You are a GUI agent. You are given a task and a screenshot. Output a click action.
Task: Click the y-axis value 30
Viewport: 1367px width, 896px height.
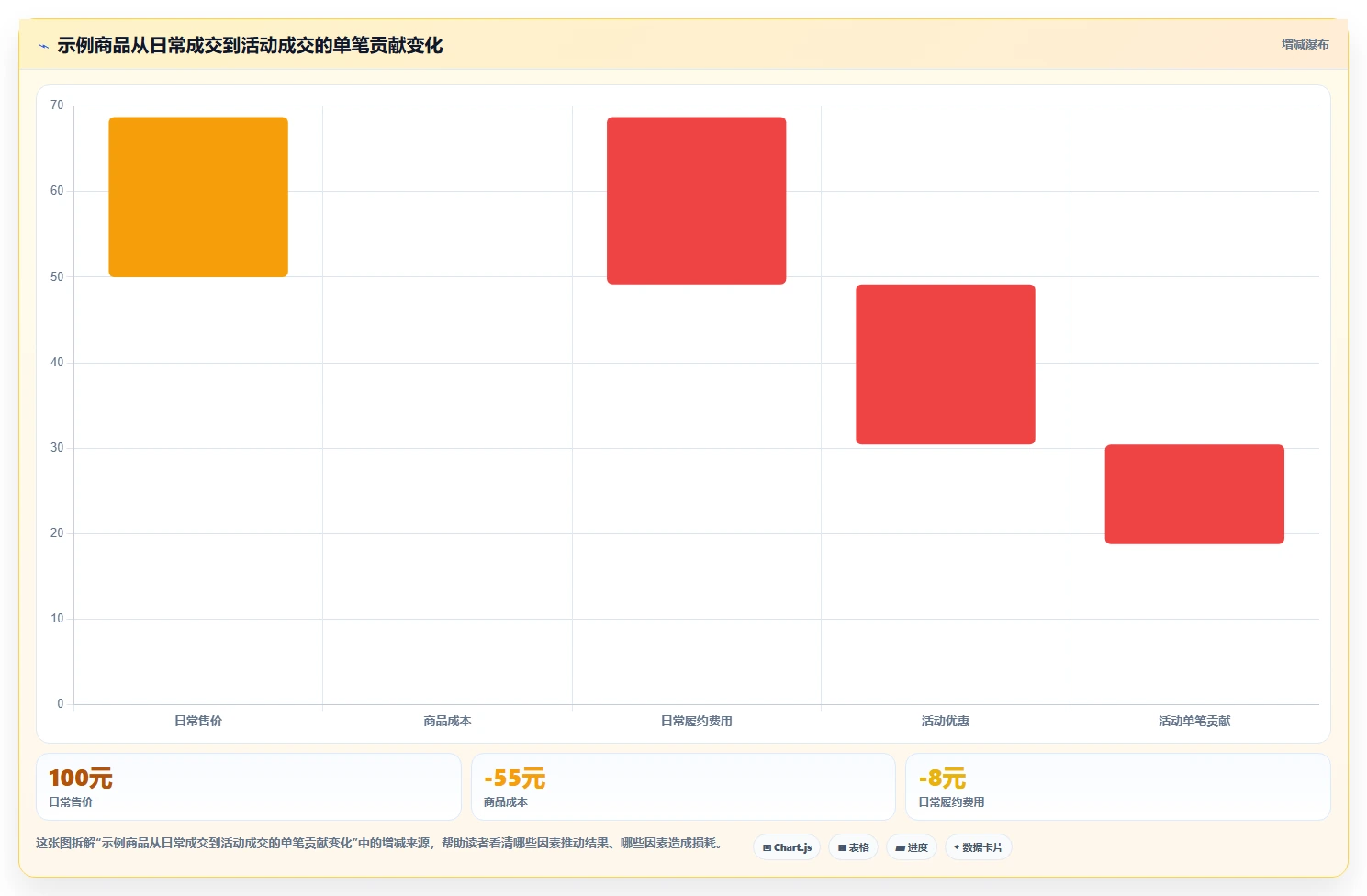57,448
